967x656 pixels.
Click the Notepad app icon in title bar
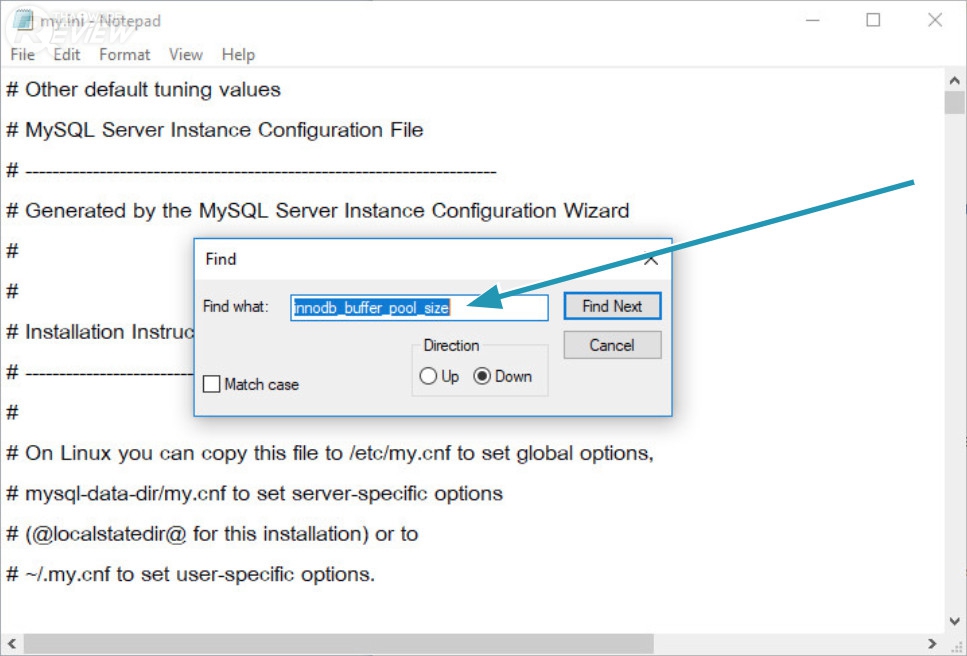point(20,20)
